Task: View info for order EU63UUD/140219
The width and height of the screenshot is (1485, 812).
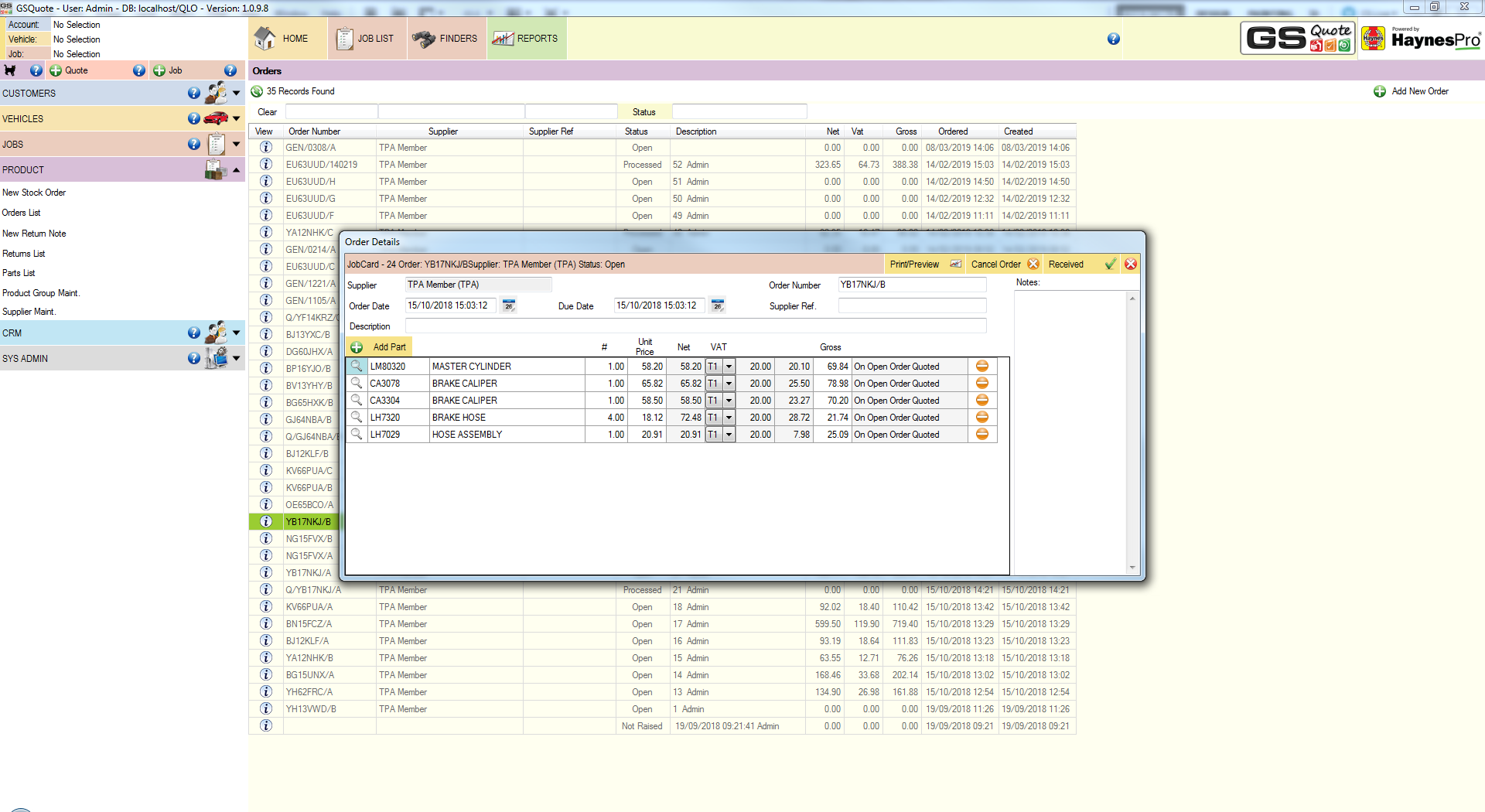Action: (266, 164)
